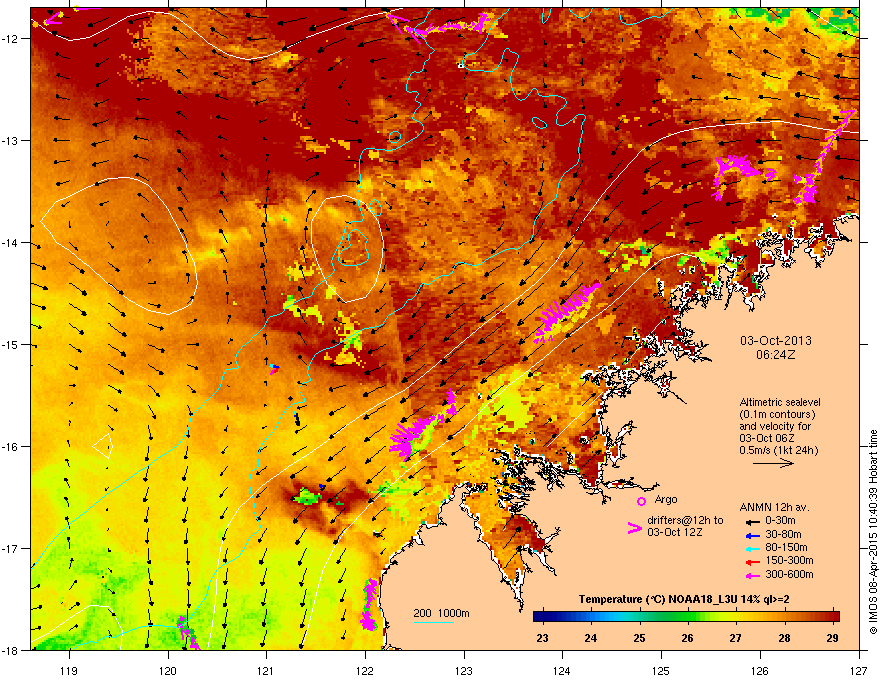The height and width of the screenshot is (680, 880).
Task: Click the colorbar tick label '26'
Action: [688, 638]
